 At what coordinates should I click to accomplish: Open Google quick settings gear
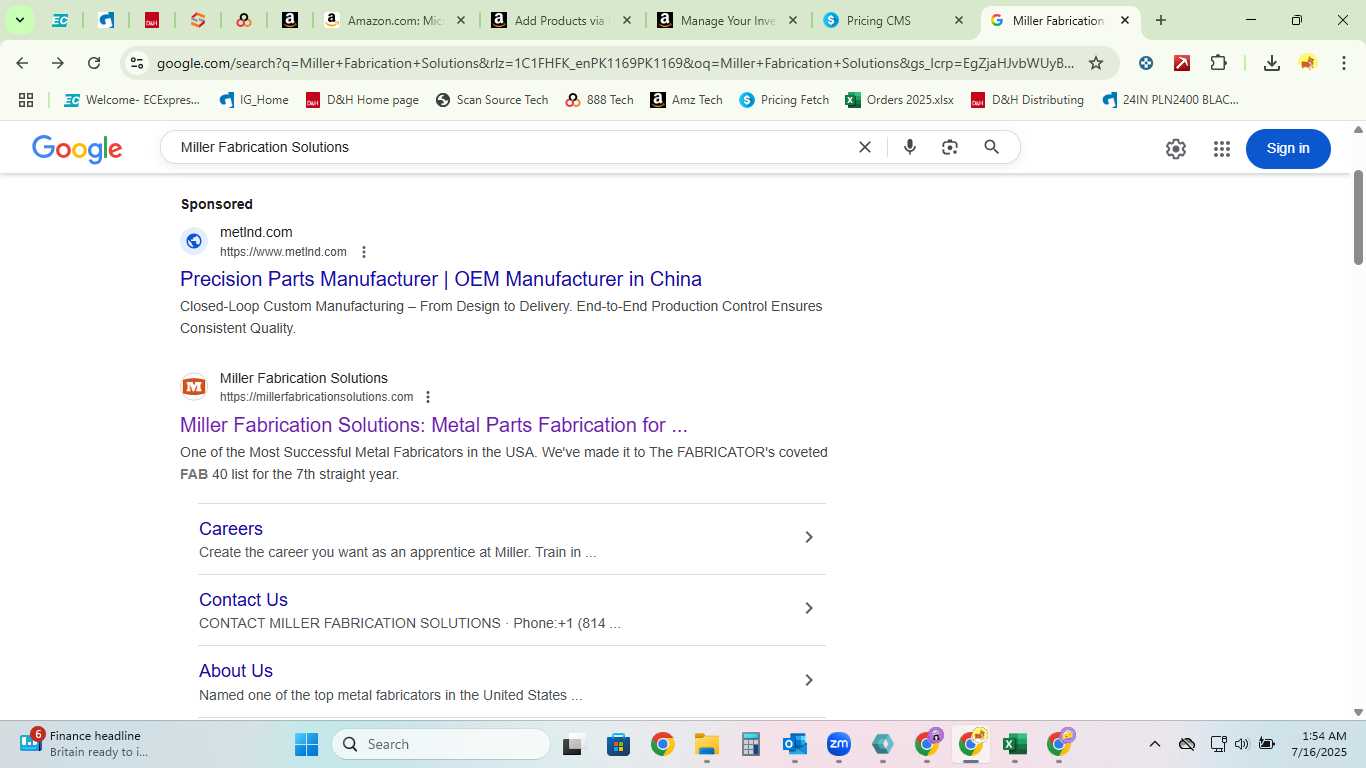(1176, 149)
